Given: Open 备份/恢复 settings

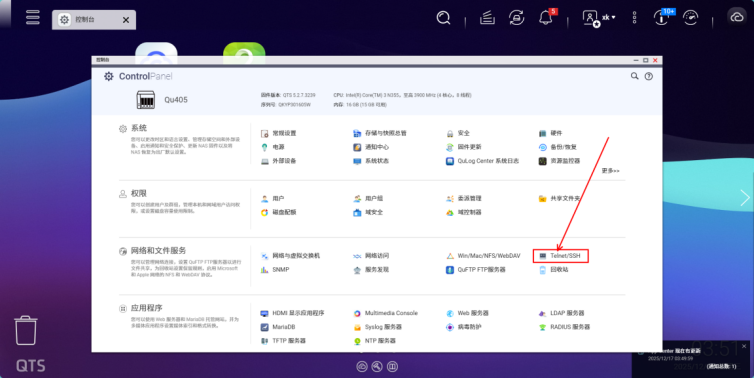Looking at the screenshot, I should [557, 147].
